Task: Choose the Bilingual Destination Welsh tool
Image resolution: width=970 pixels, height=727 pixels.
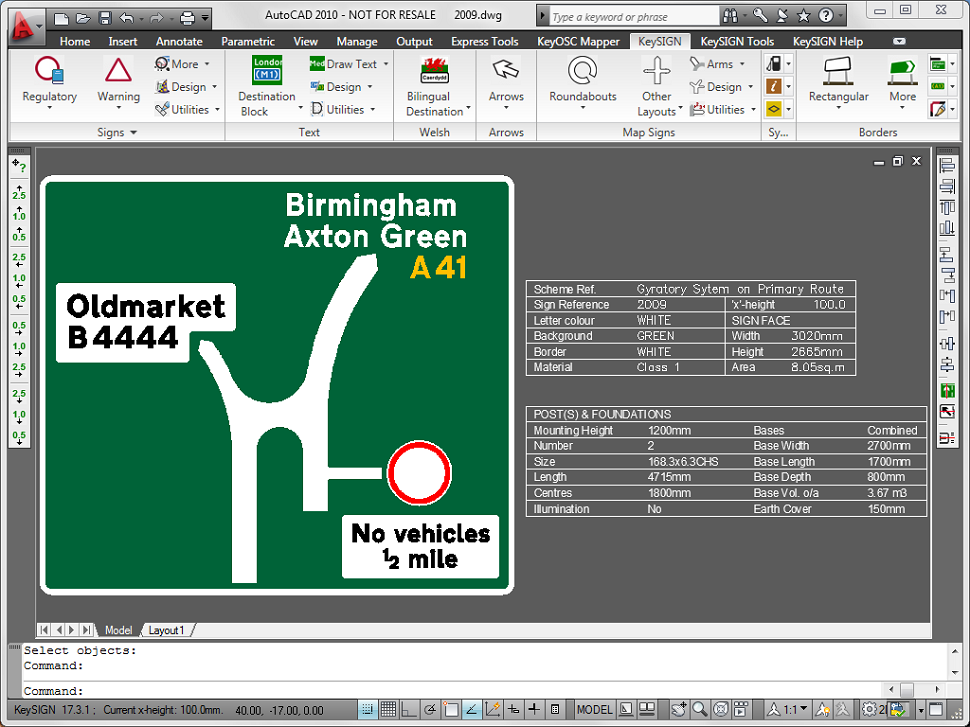Action: click(435, 86)
